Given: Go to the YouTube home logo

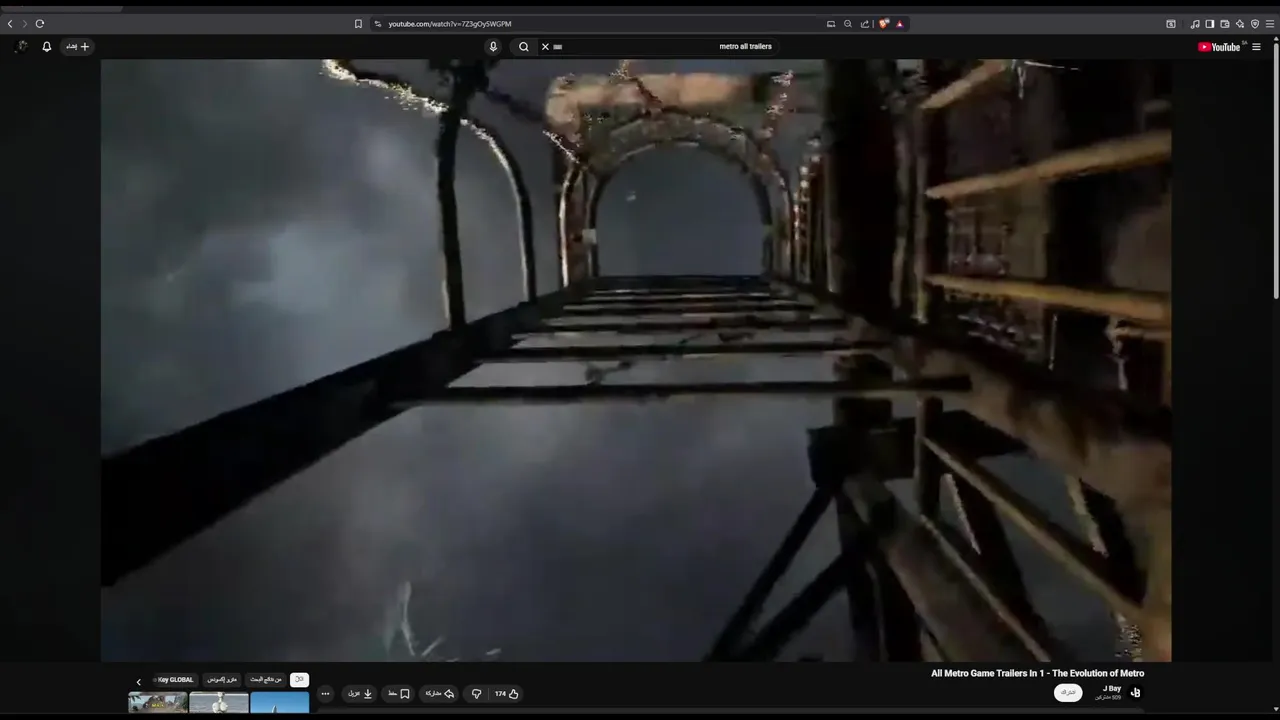Looking at the screenshot, I should point(1219,46).
